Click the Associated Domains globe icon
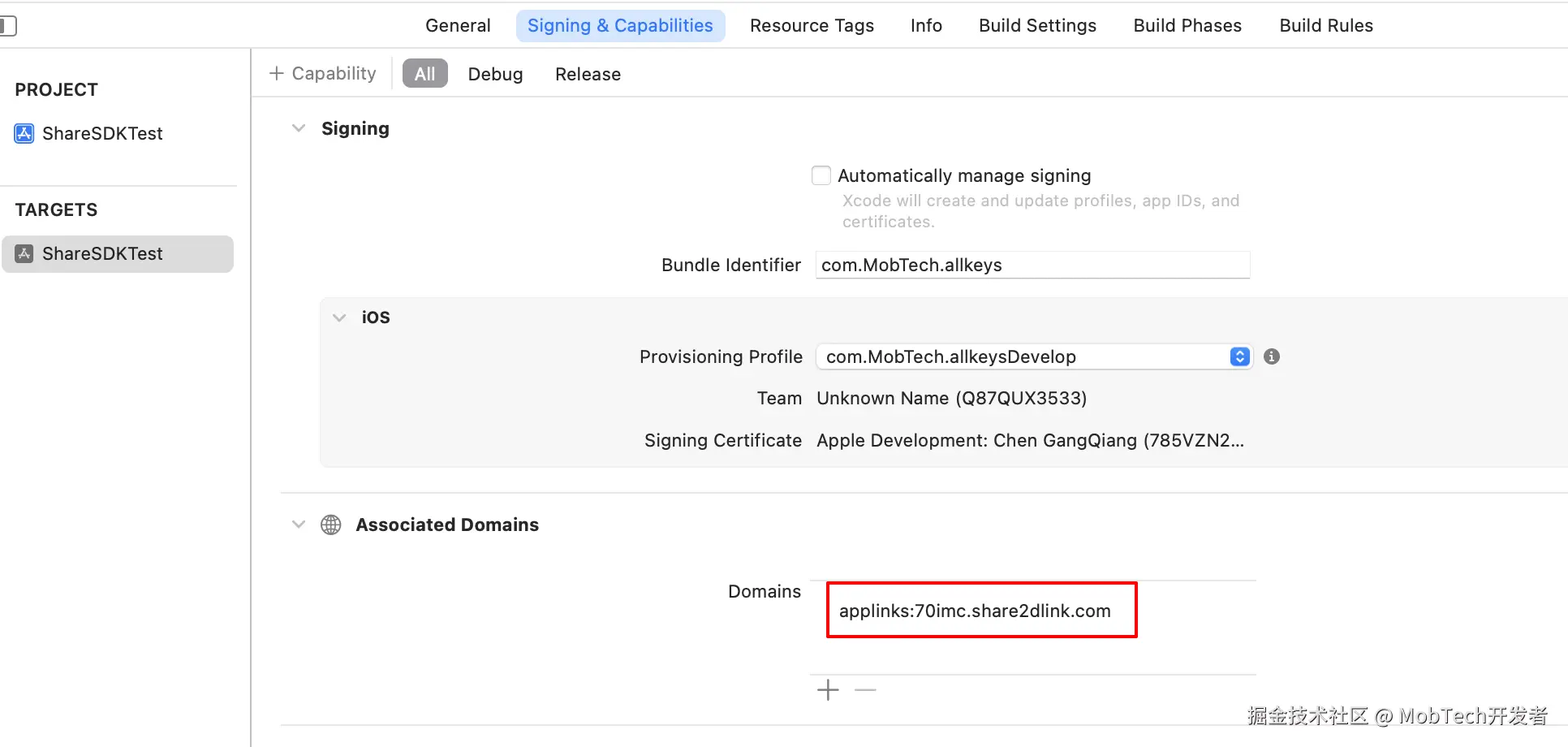 point(331,525)
